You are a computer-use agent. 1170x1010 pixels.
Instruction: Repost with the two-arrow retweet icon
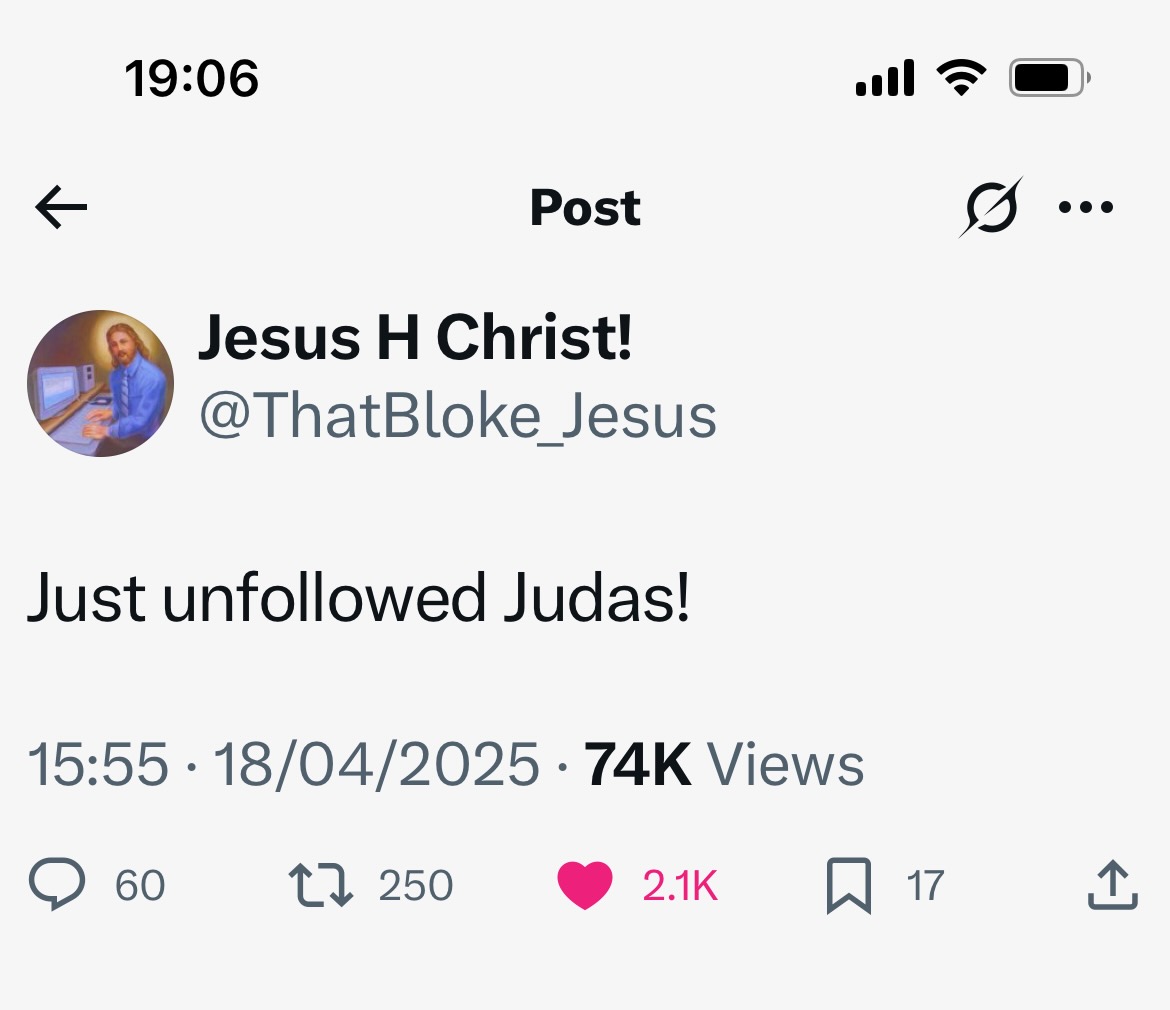tap(320, 886)
